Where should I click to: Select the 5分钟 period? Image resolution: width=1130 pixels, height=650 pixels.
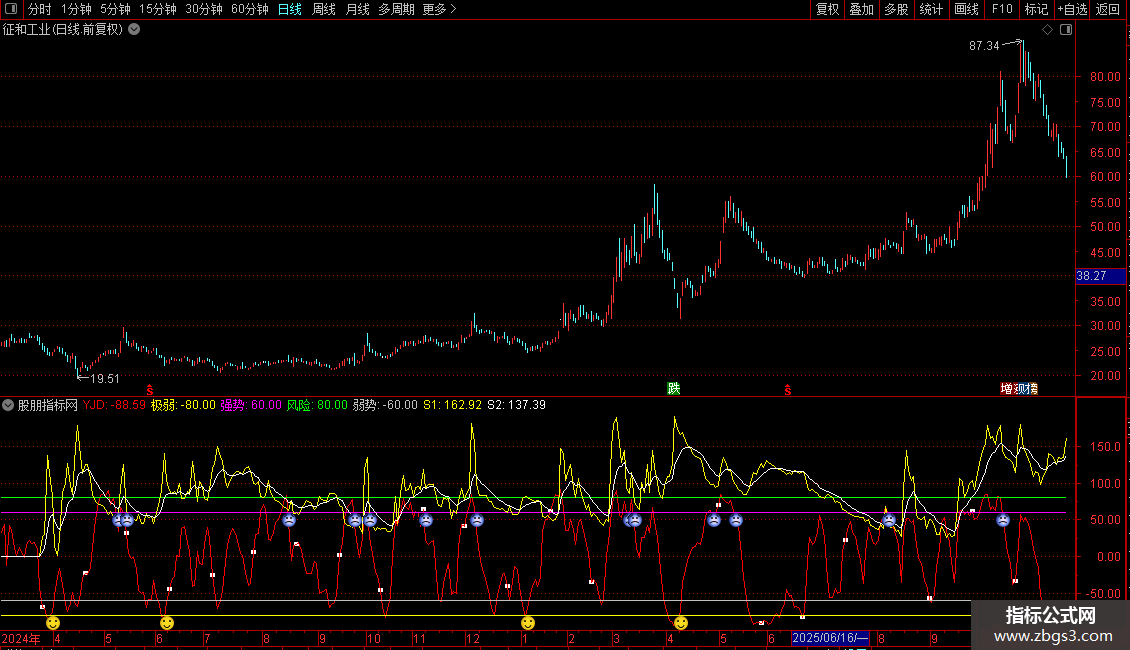(x=115, y=9)
